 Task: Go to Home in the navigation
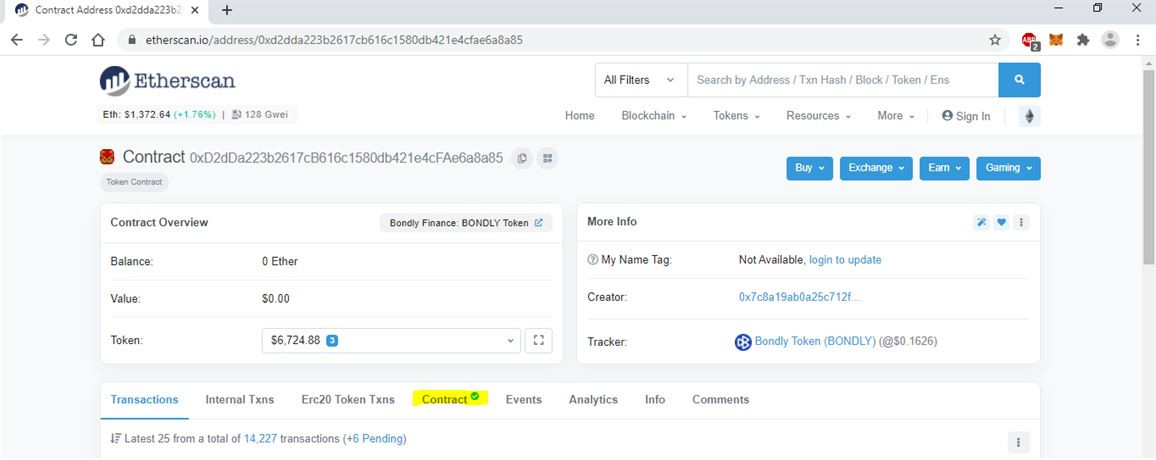pyautogui.click(x=579, y=116)
